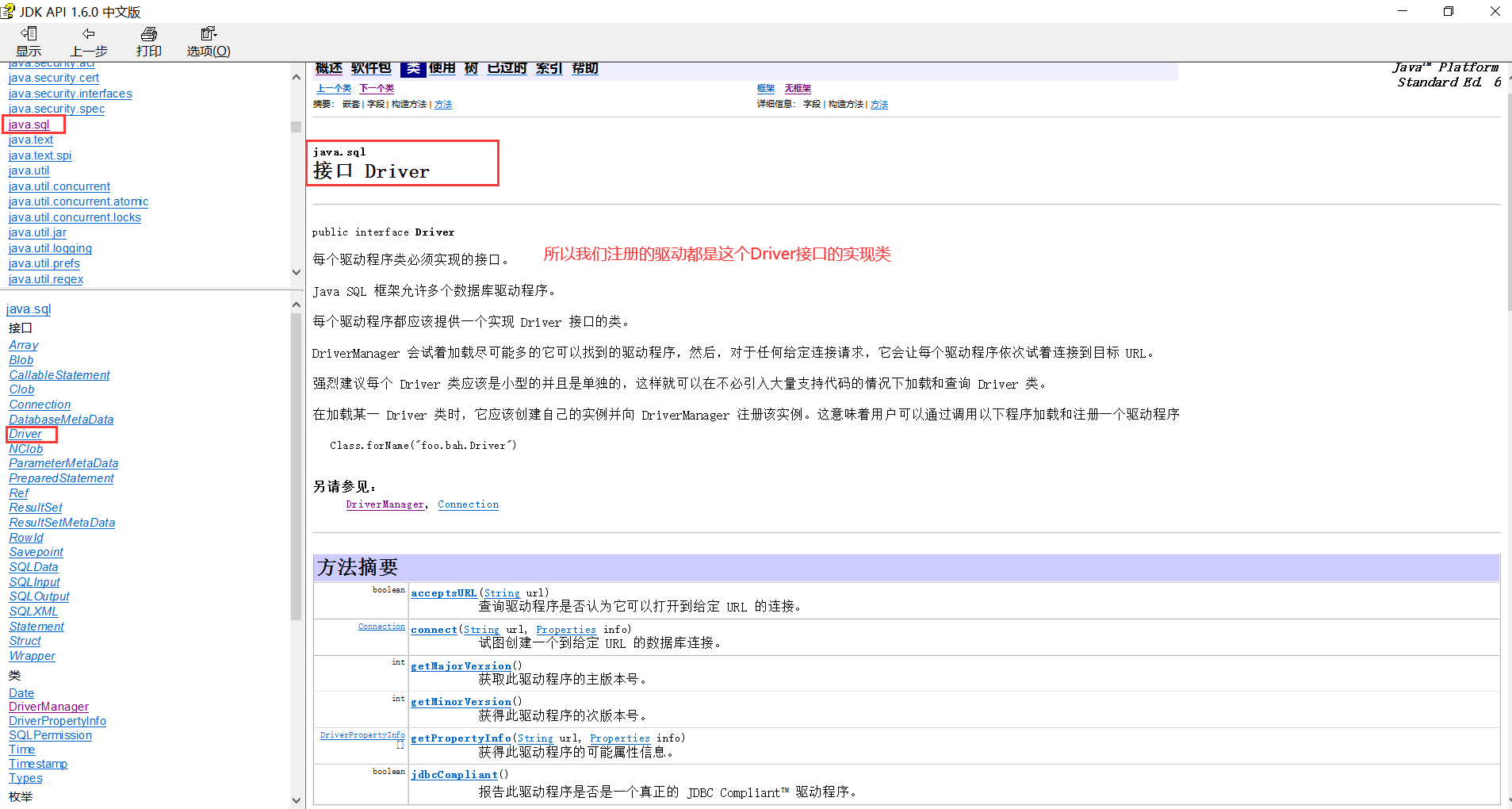Restore down the JDK API window
This screenshot has width=1512, height=809.
tap(1449, 11)
